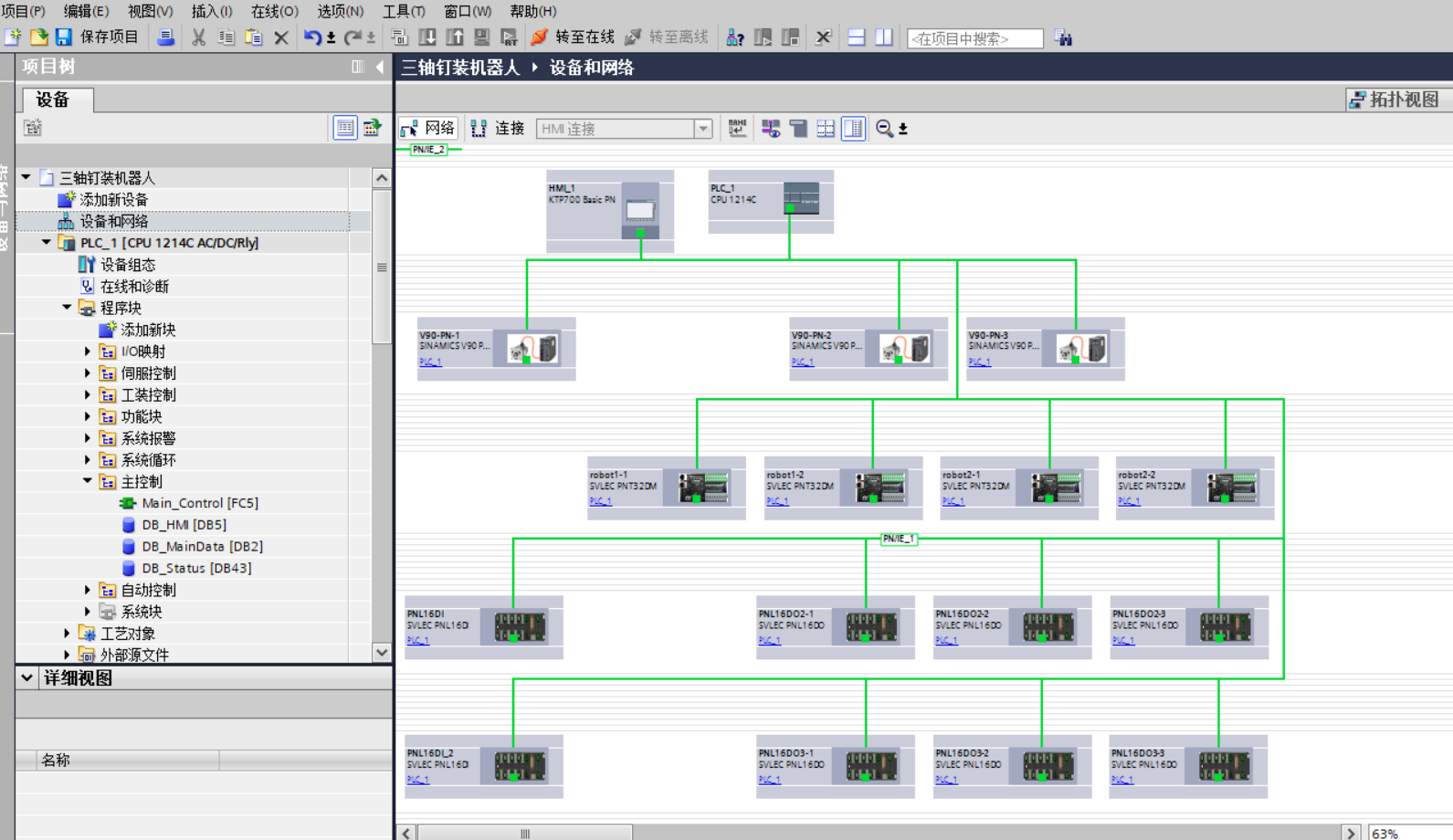Click the print icon
1453x840 pixels.
tap(165, 37)
